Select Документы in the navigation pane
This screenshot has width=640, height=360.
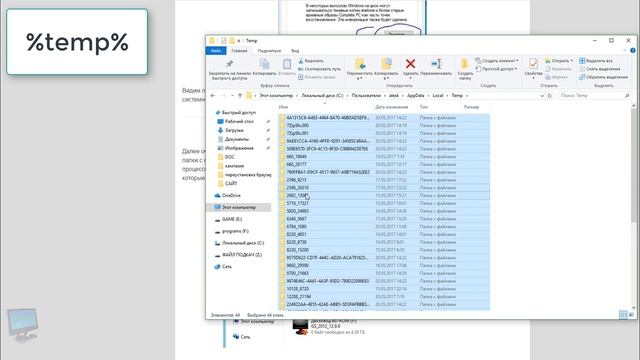point(237,139)
